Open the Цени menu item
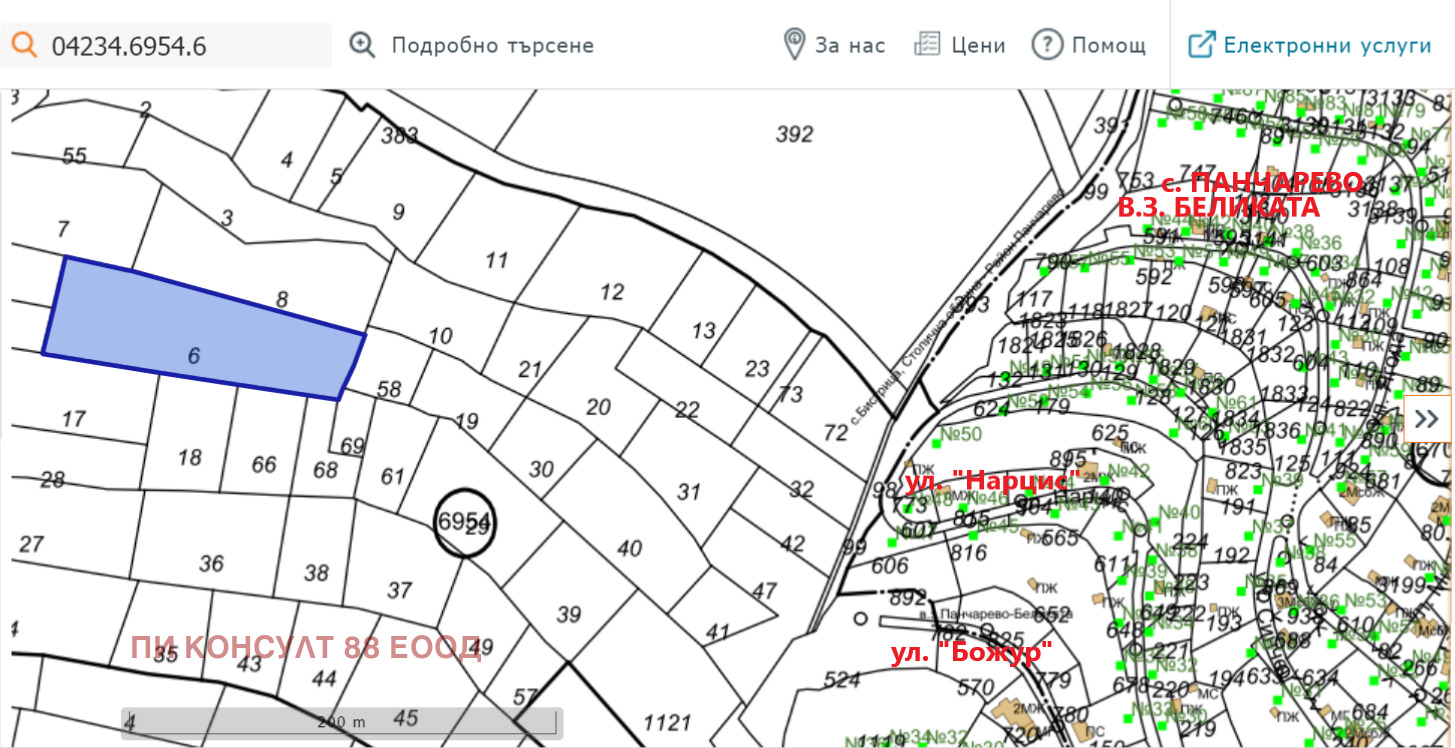 coord(978,46)
